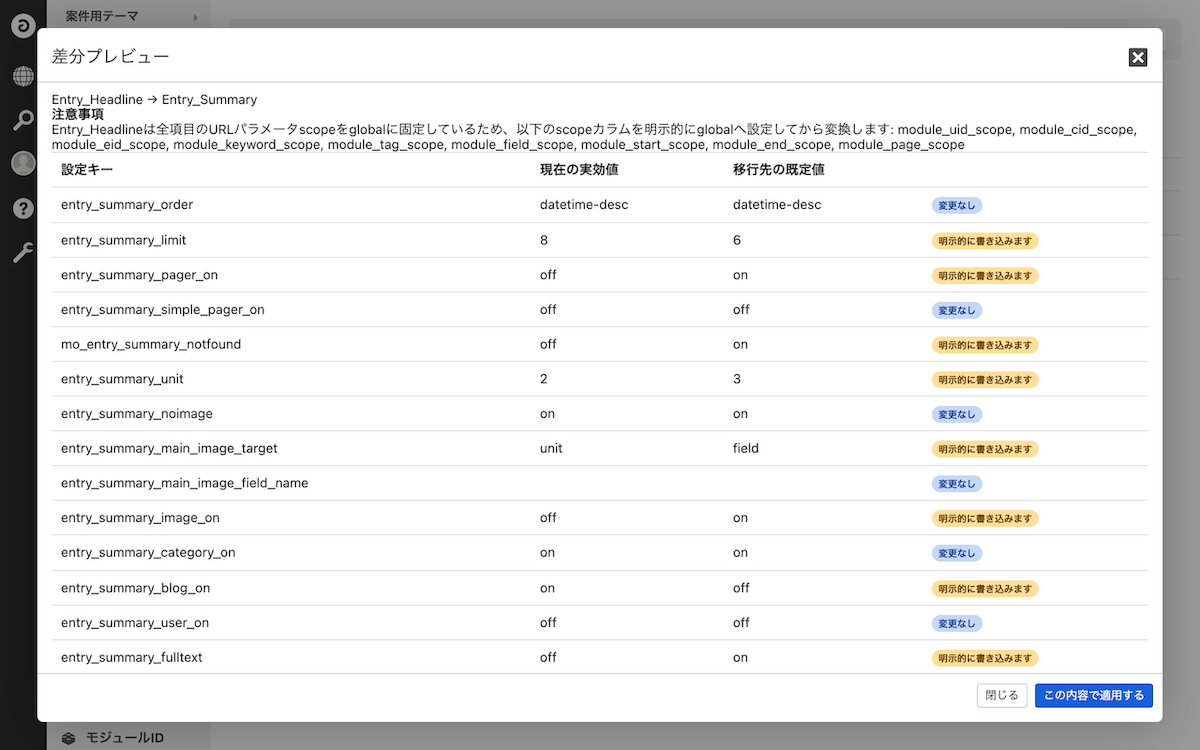Select the entry_summary_limit key

(124, 240)
